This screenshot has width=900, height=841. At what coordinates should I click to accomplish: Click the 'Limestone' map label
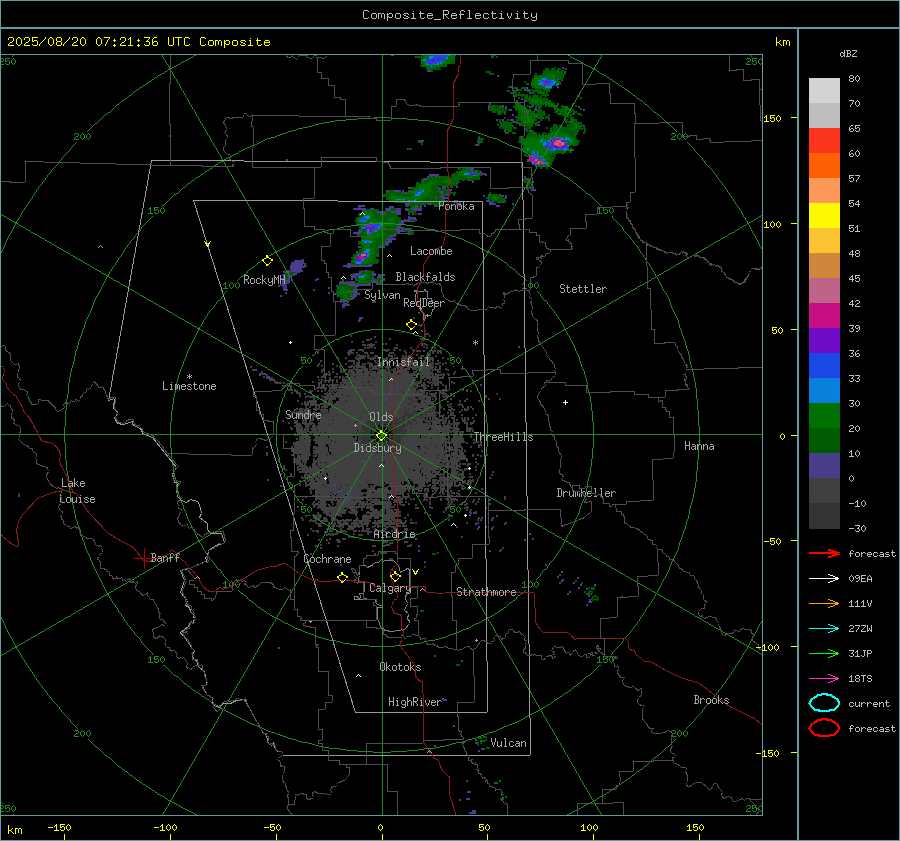coord(189,386)
